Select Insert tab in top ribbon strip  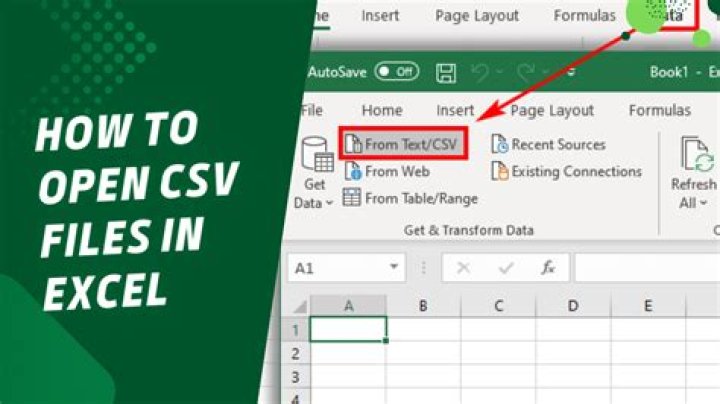tap(380, 16)
